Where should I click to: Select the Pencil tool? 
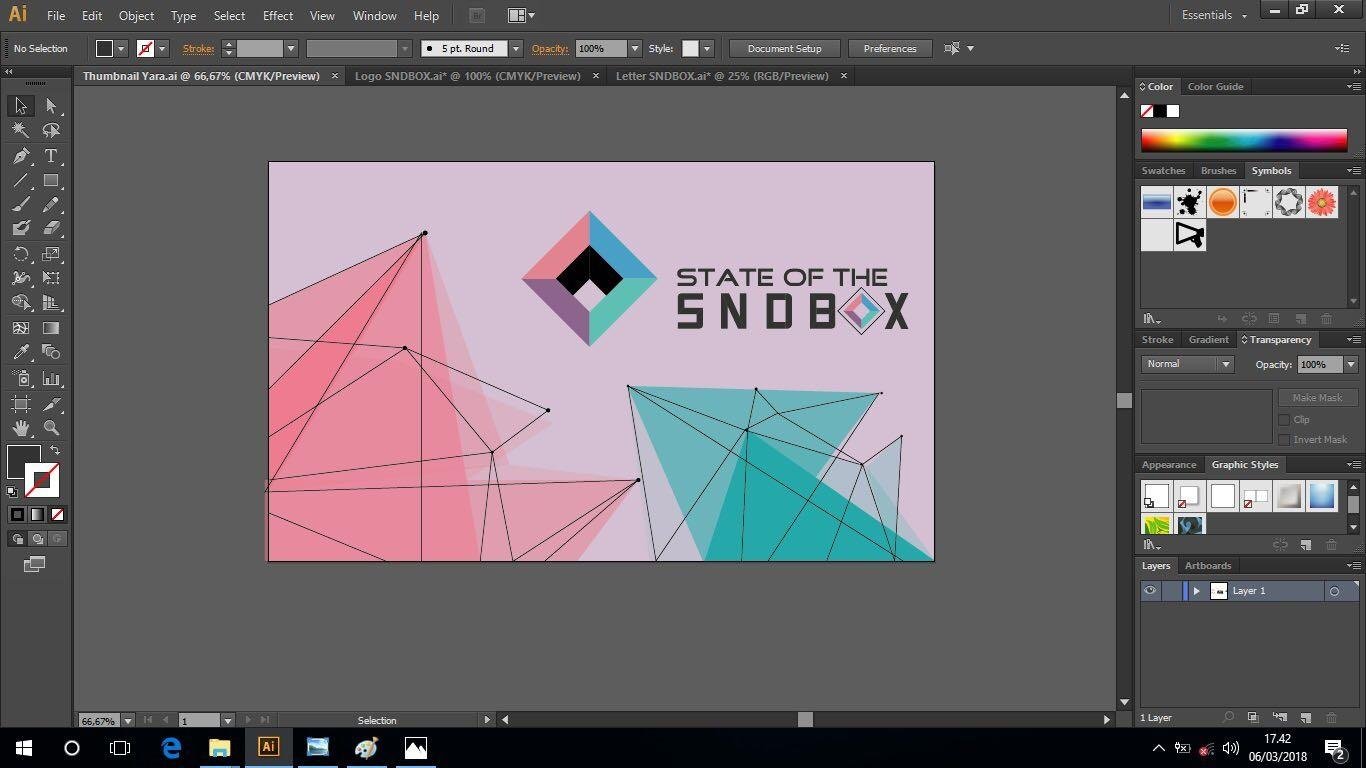[x=51, y=205]
